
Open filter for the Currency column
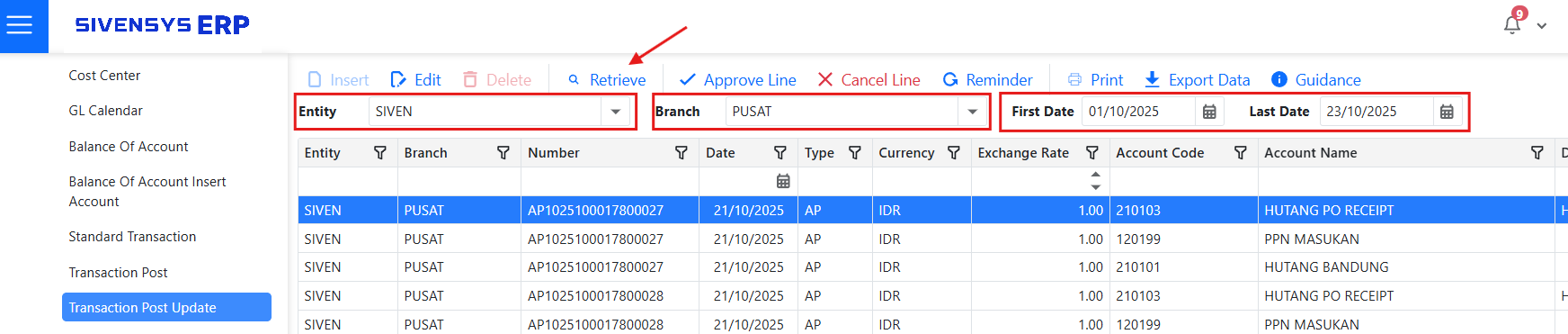pyautogui.click(x=954, y=153)
